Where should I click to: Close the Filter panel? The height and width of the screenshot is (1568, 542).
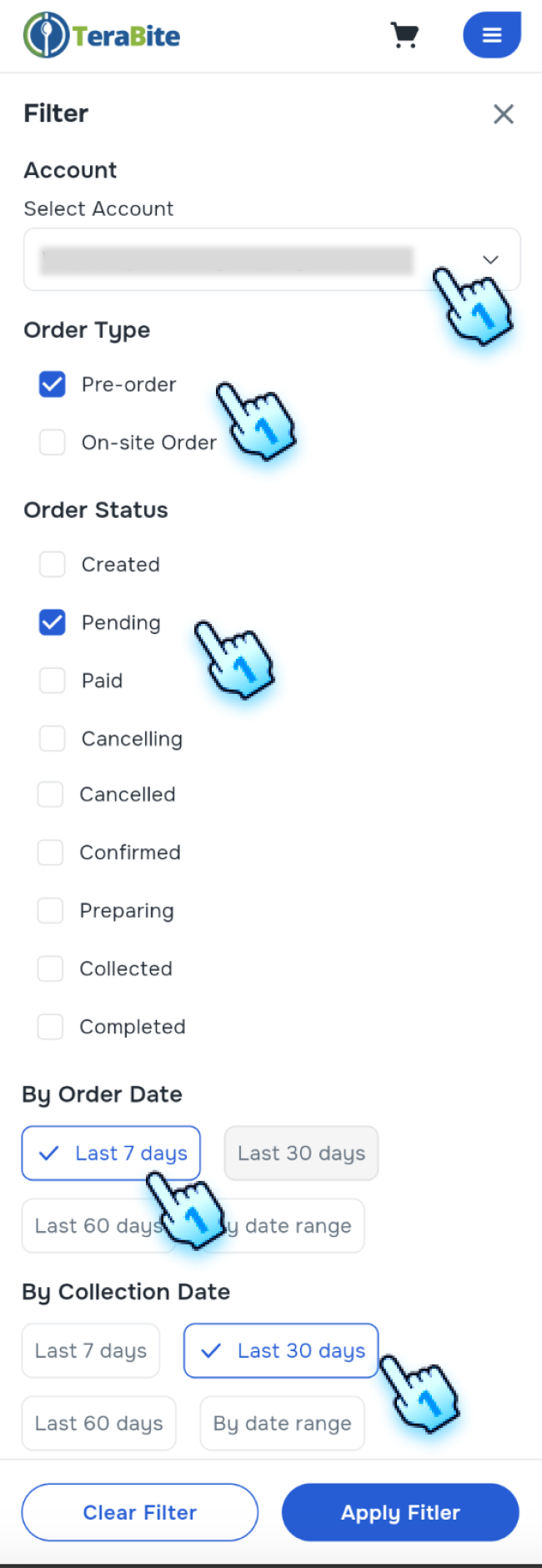tap(504, 114)
